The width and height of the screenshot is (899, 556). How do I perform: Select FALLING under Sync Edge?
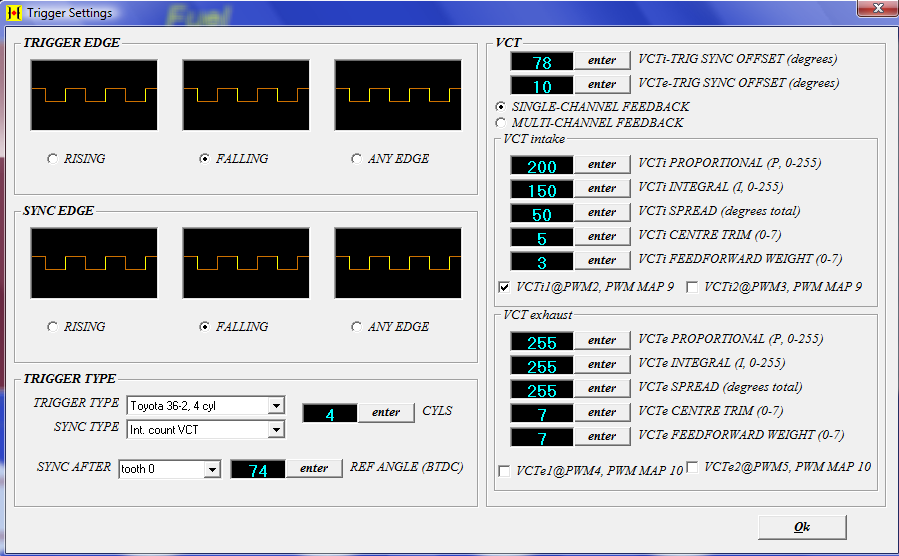coord(204,327)
